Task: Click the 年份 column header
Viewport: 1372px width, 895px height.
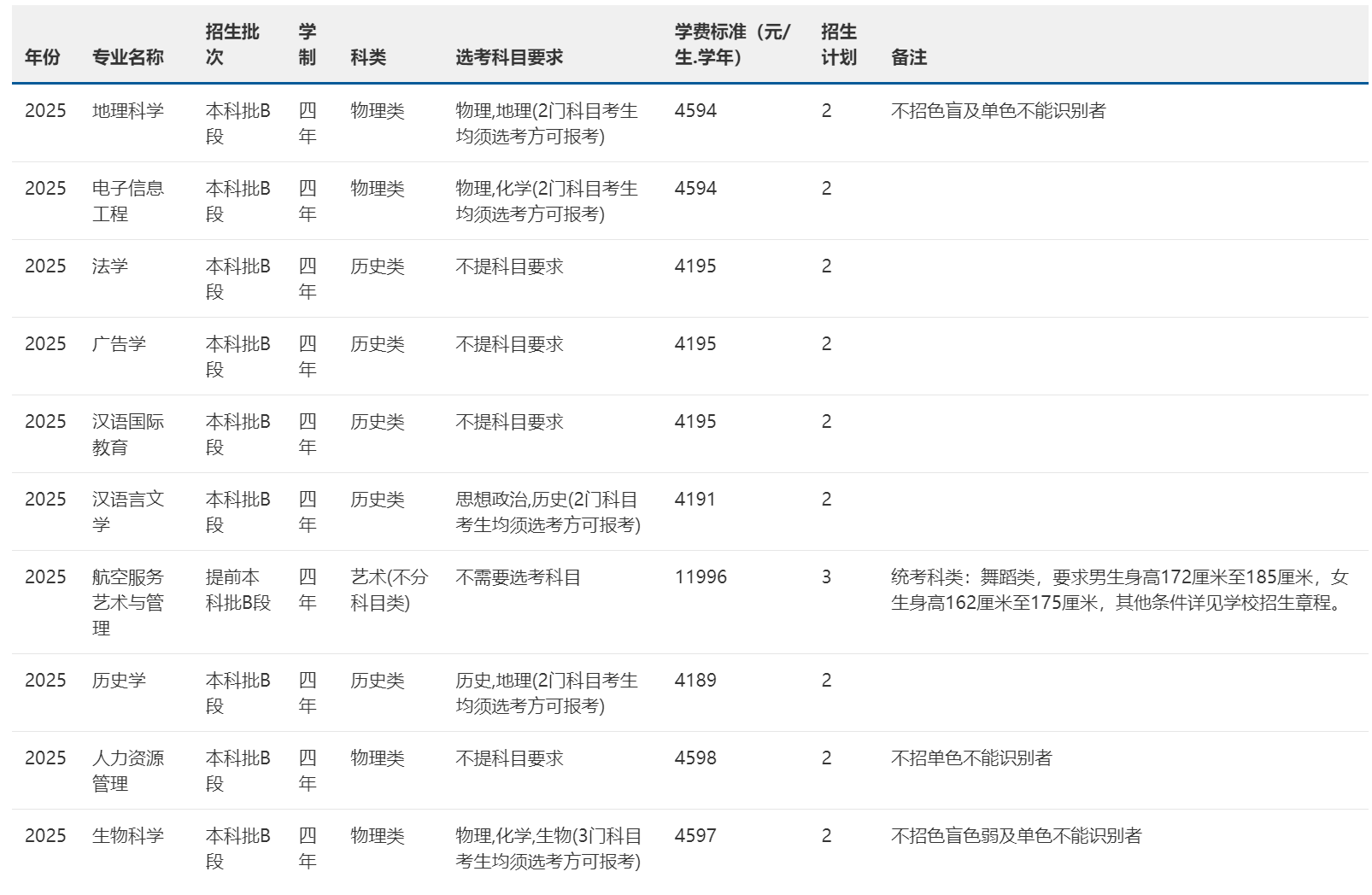Action: (43, 57)
